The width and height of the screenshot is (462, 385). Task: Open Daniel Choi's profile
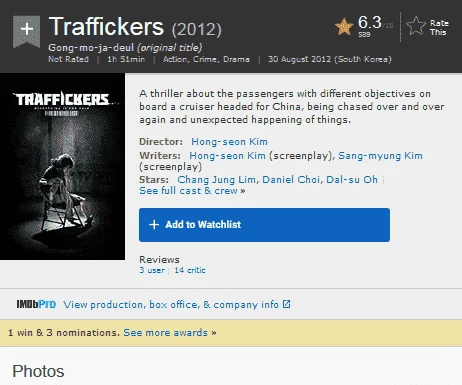coord(292,180)
